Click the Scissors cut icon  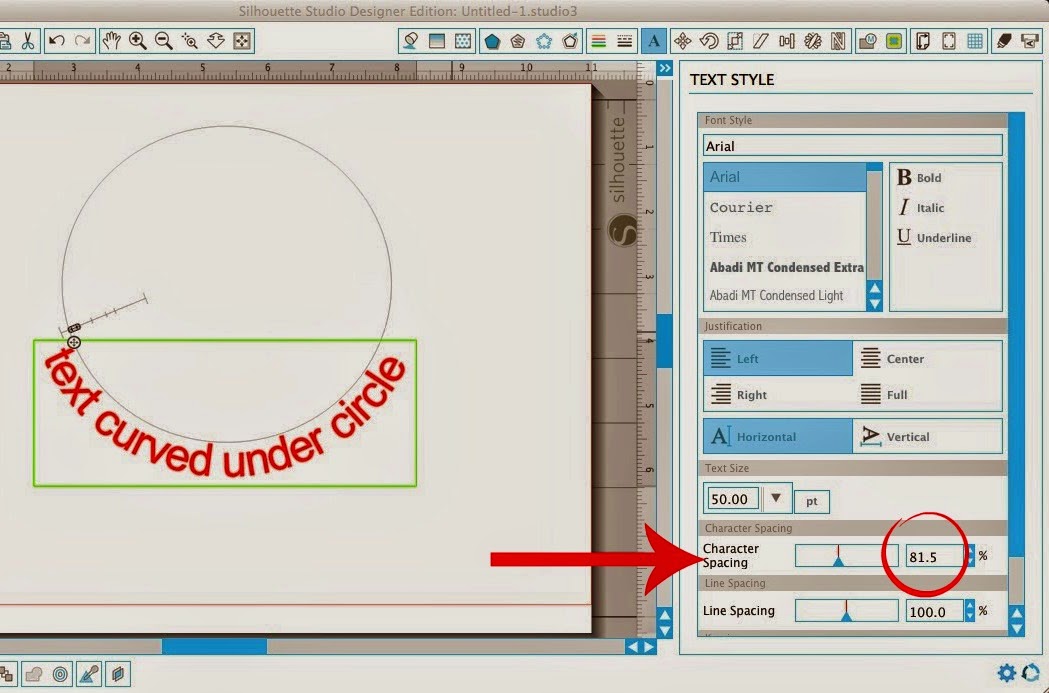27,41
